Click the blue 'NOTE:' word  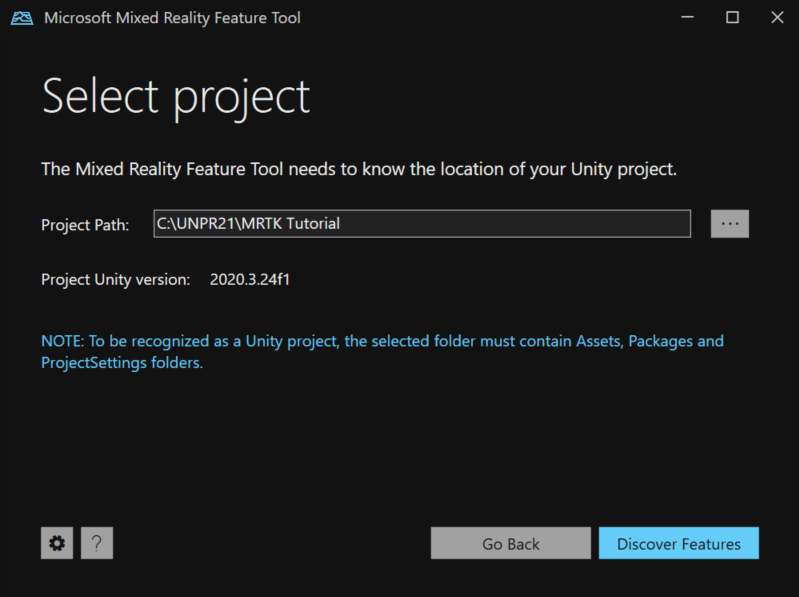62,341
